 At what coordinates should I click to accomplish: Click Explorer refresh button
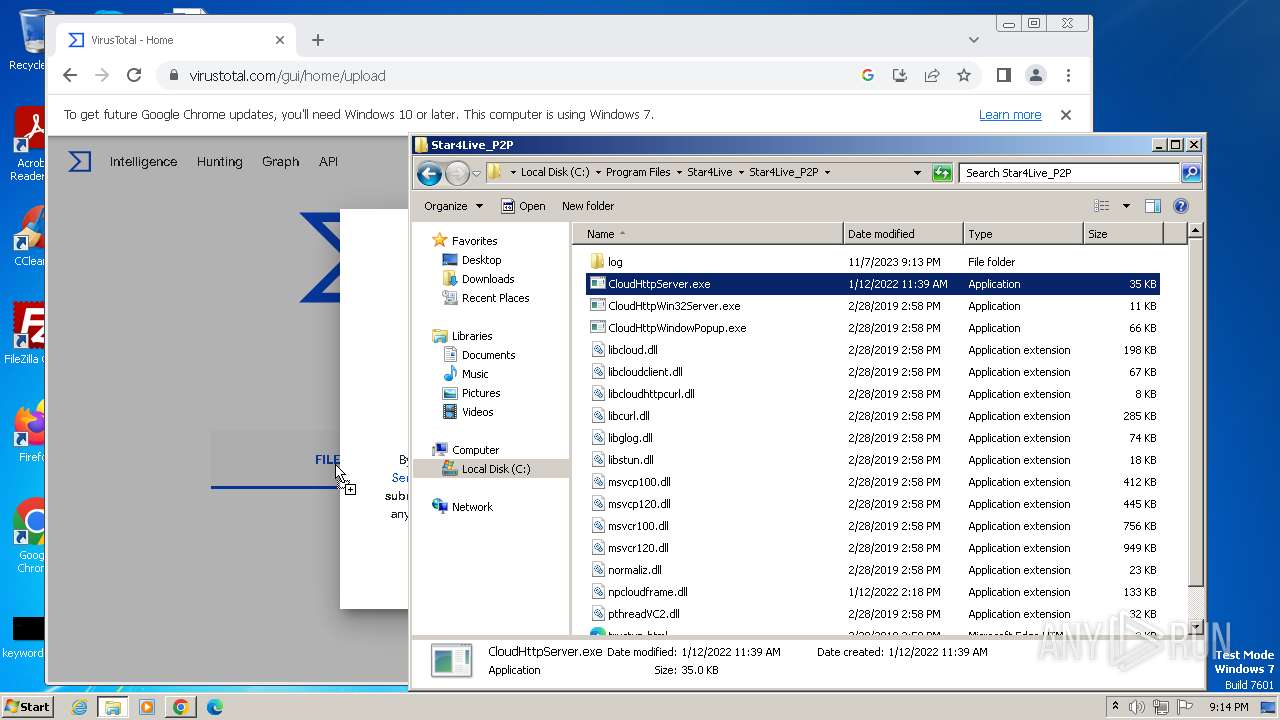click(942, 173)
